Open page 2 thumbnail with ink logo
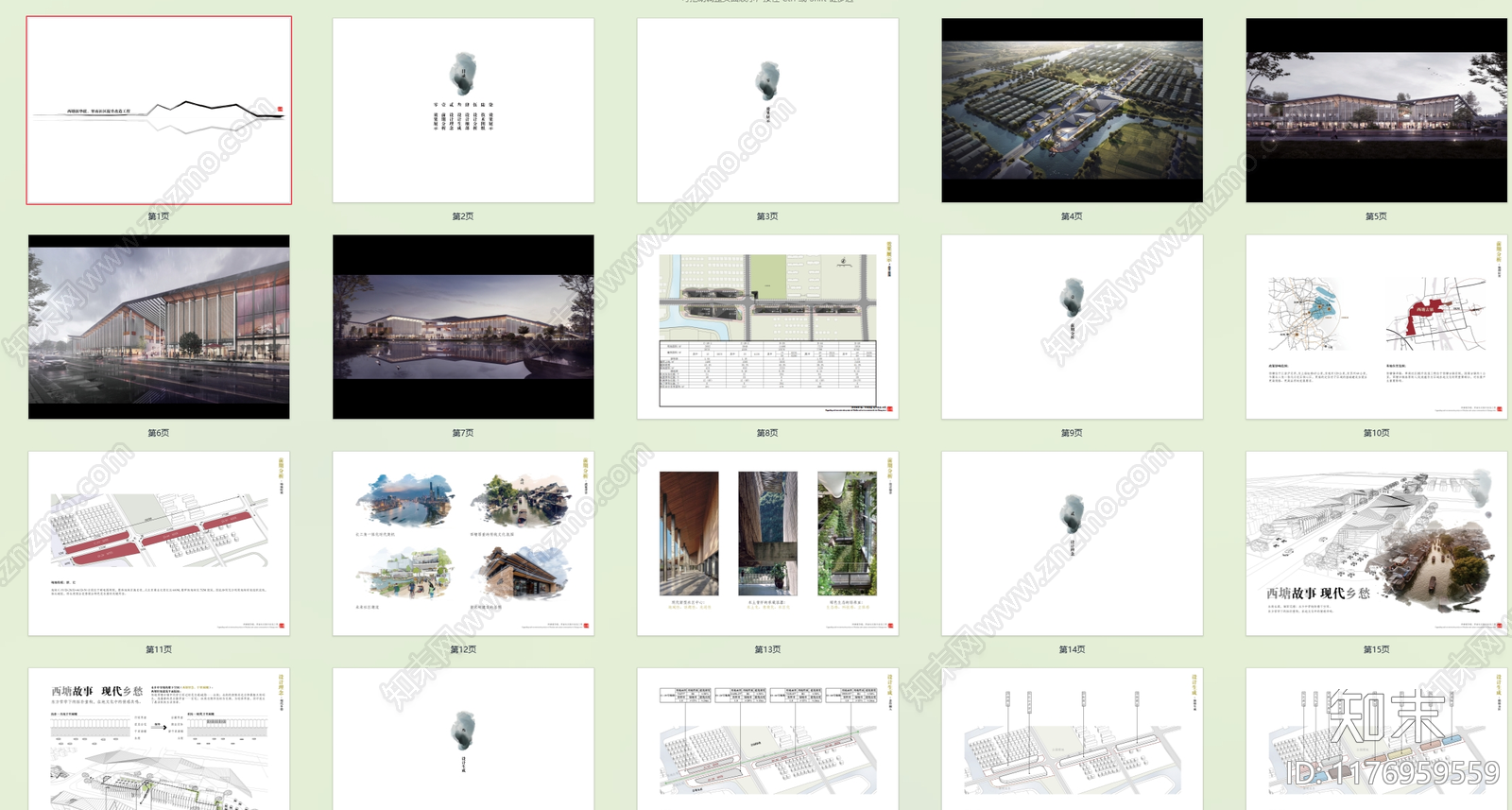The height and width of the screenshot is (810, 1512). 463,110
